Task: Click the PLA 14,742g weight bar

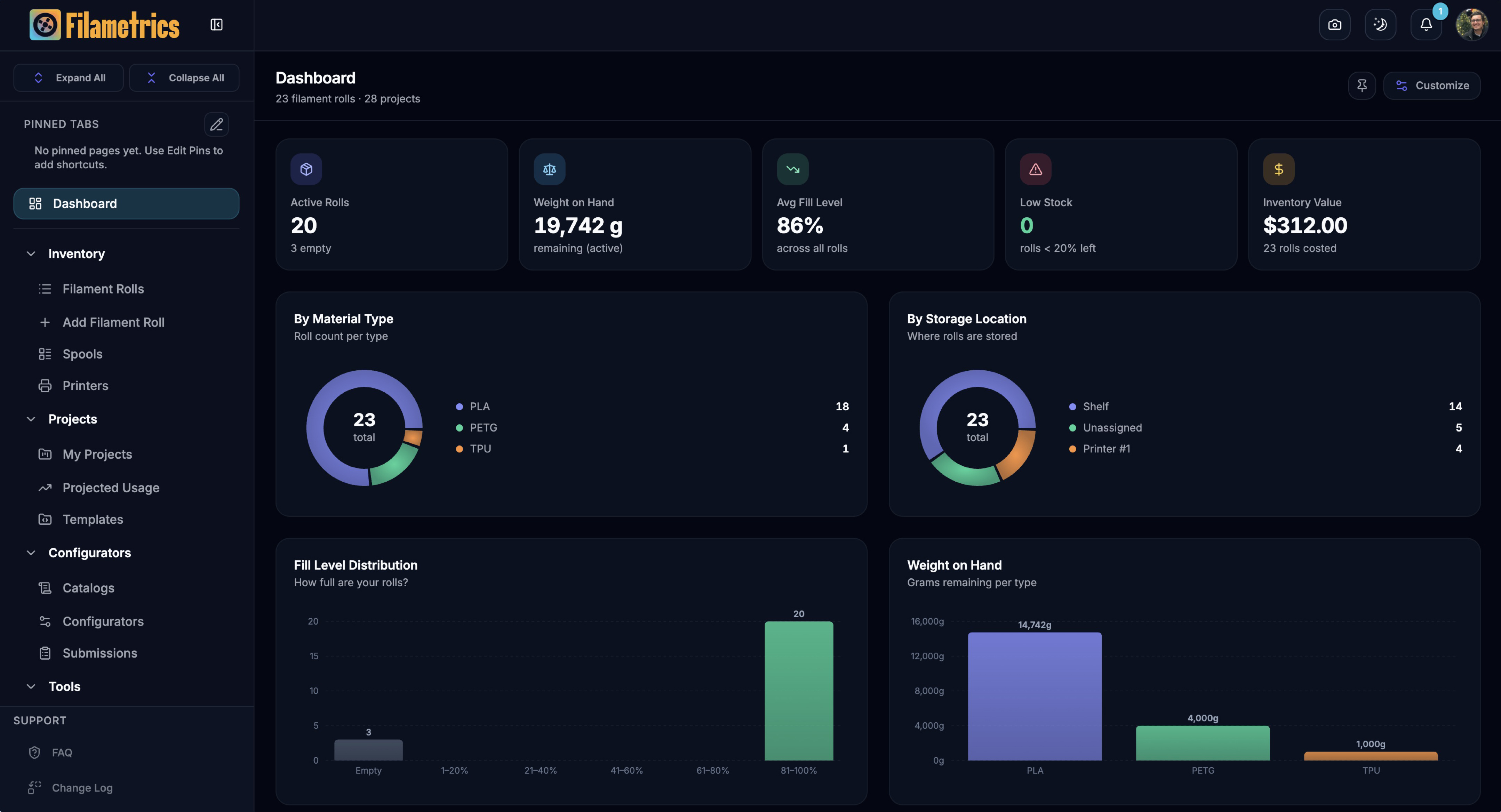Action: (1034, 696)
